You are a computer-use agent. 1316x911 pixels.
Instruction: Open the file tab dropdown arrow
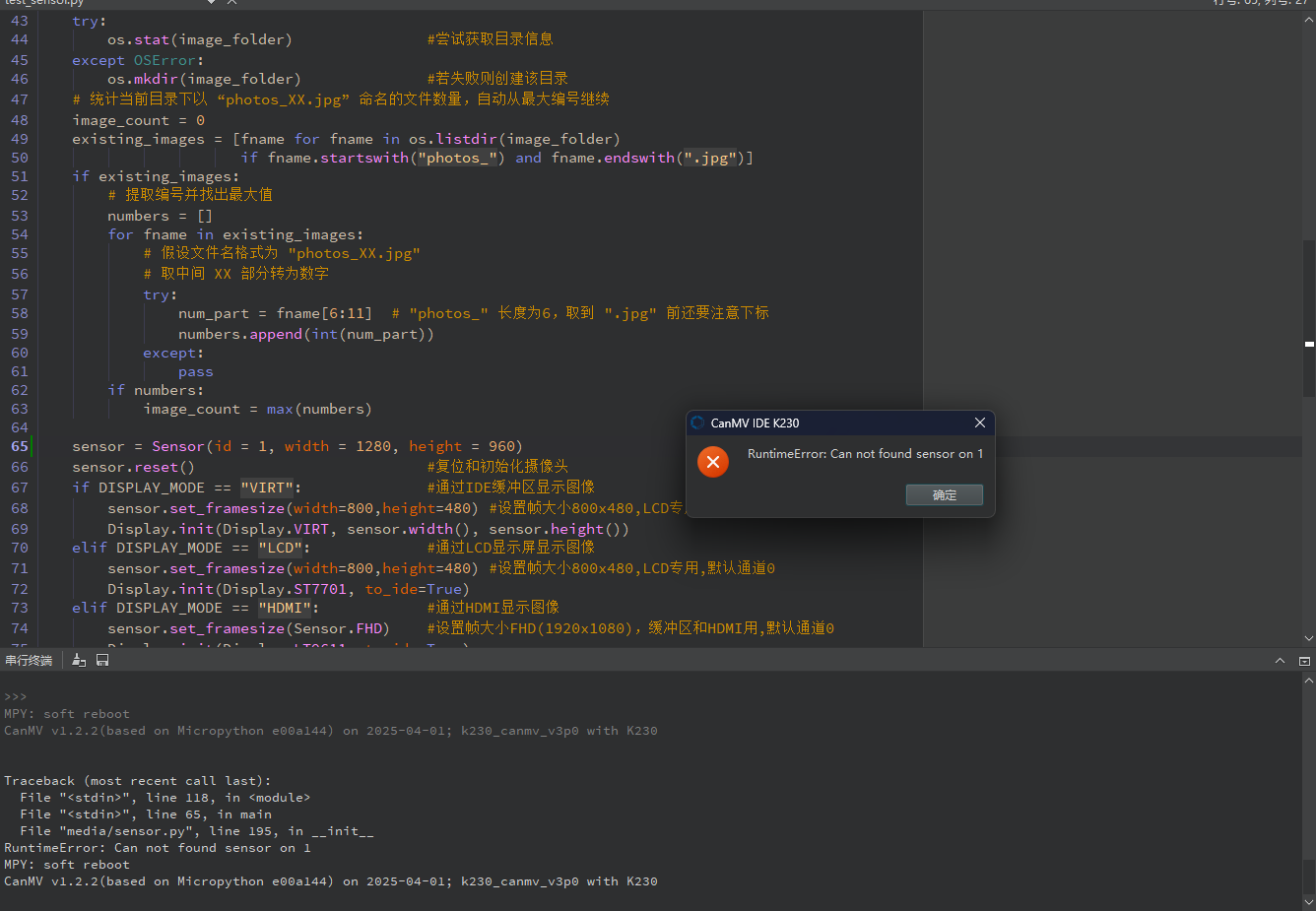click(211, 3)
